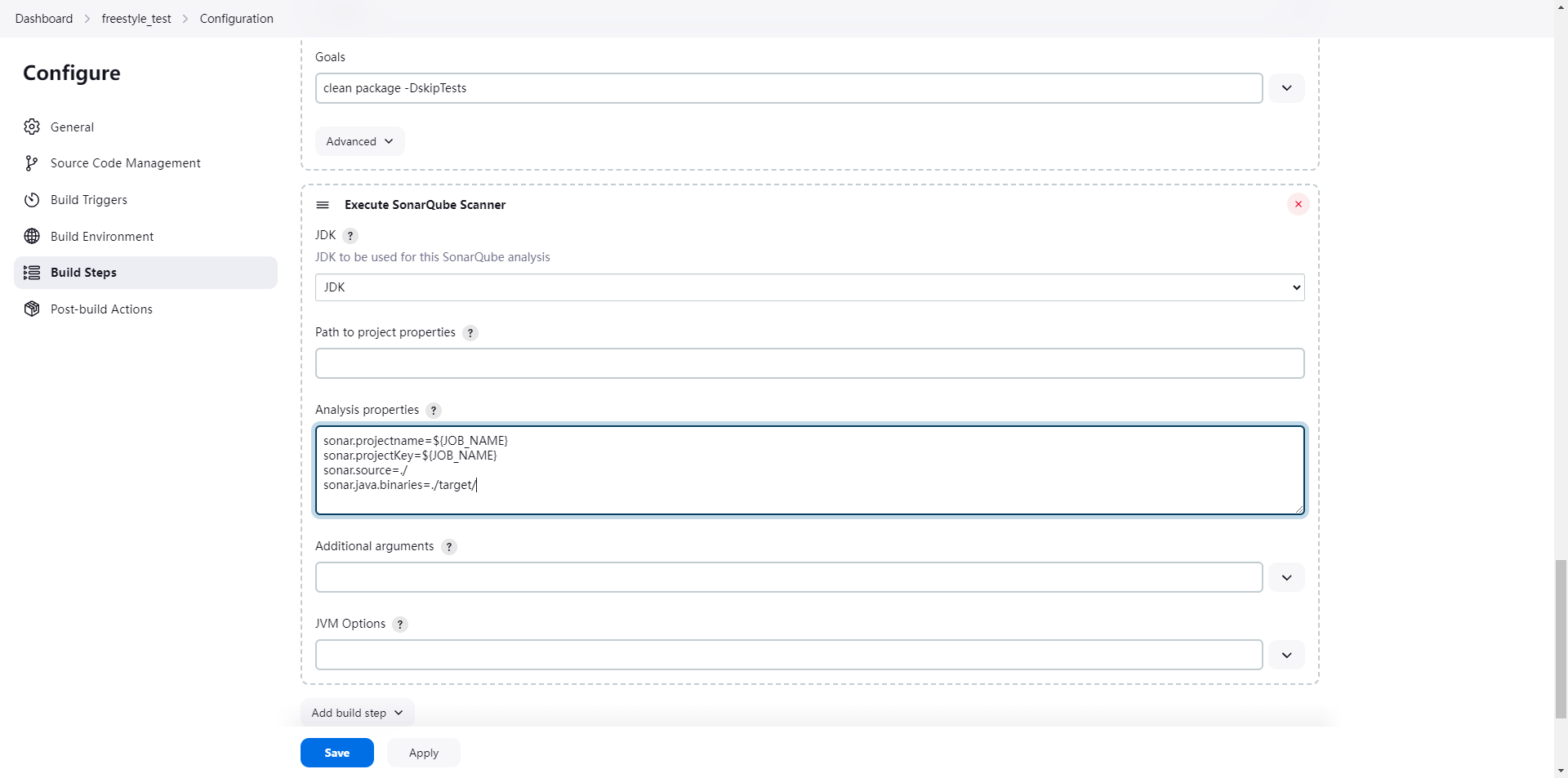Show help for JDK field
Image resolution: width=1568 pixels, height=778 pixels.
pyautogui.click(x=350, y=236)
